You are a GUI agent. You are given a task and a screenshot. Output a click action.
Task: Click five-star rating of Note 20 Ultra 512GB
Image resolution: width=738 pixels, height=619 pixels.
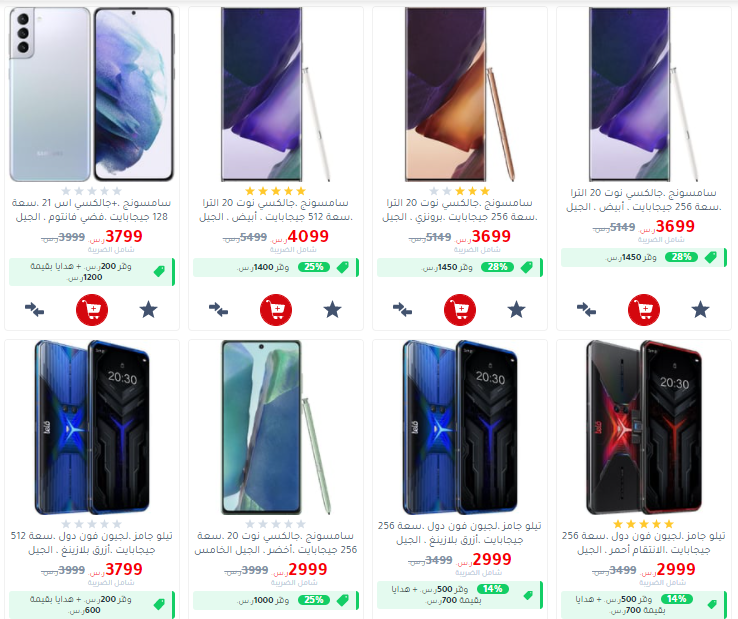(x=276, y=191)
